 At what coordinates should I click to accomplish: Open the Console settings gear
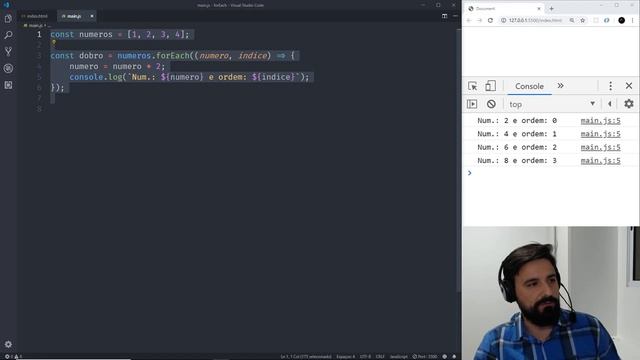[x=629, y=104]
